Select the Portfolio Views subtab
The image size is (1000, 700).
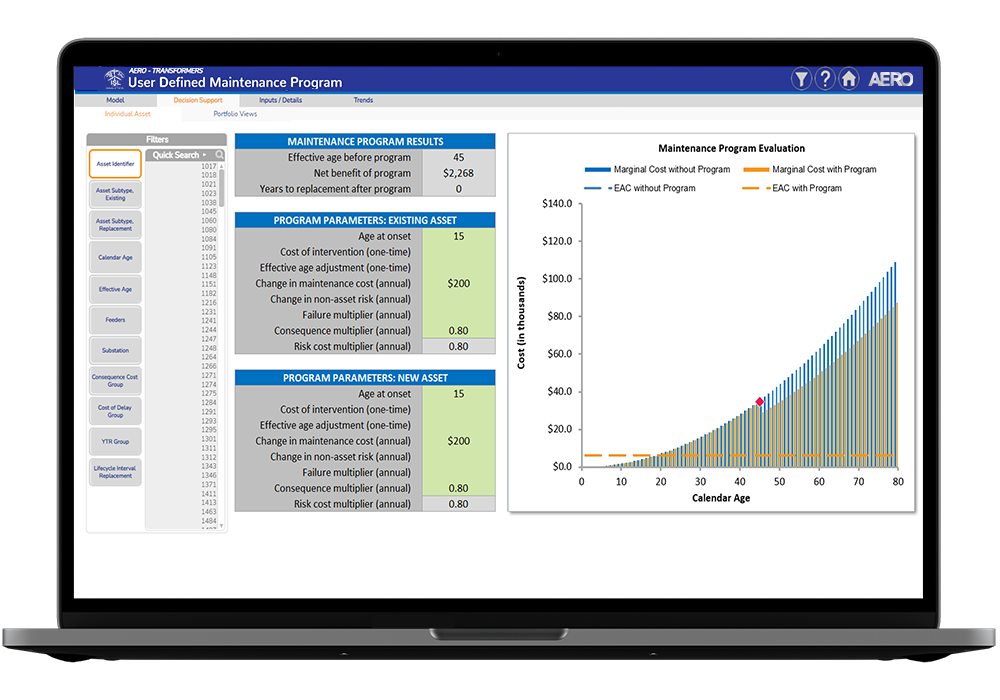[x=235, y=114]
